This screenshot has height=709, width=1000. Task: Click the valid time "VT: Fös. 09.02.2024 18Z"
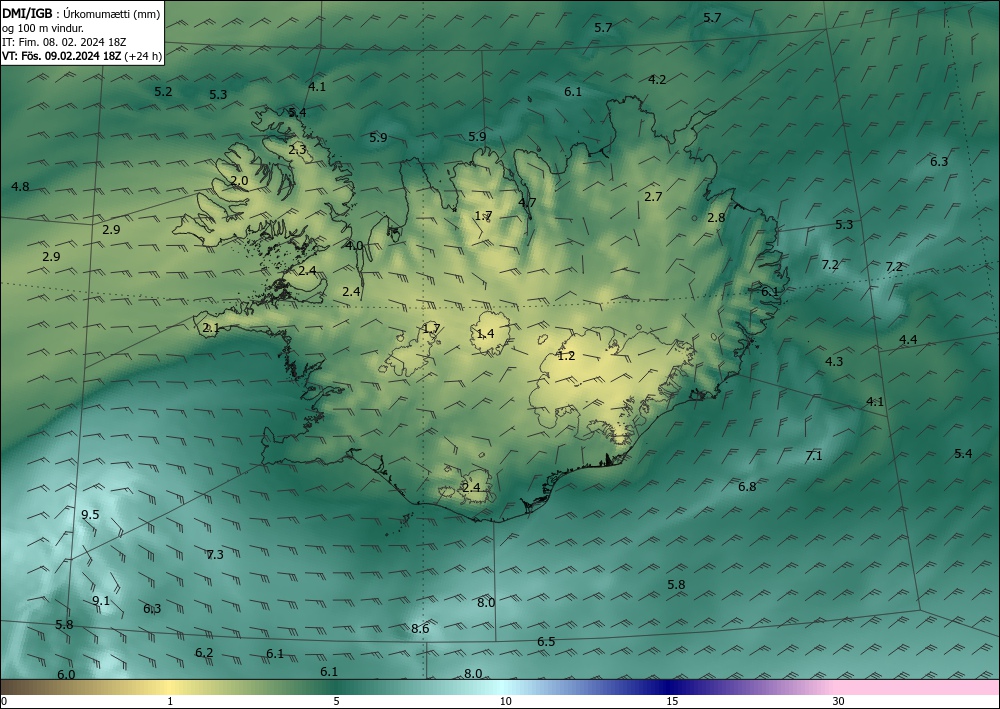[x=61, y=56]
